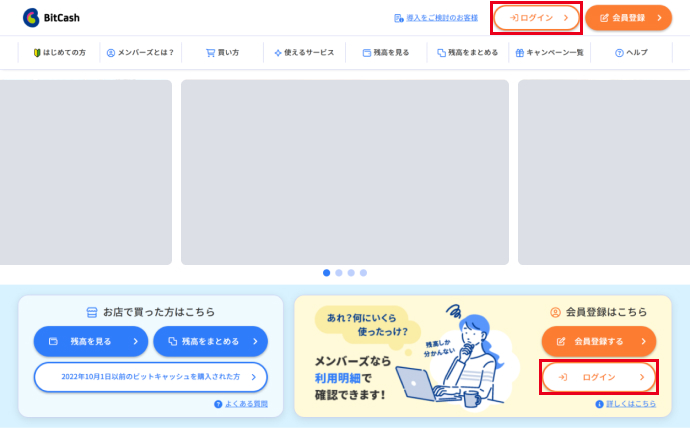Open the 使えるサービス menu item
The width and height of the screenshot is (690, 428).
305,52
